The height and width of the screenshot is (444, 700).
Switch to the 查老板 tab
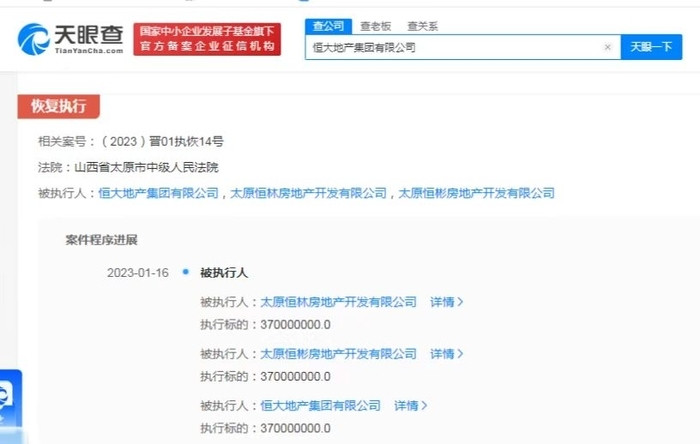(x=375, y=26)
